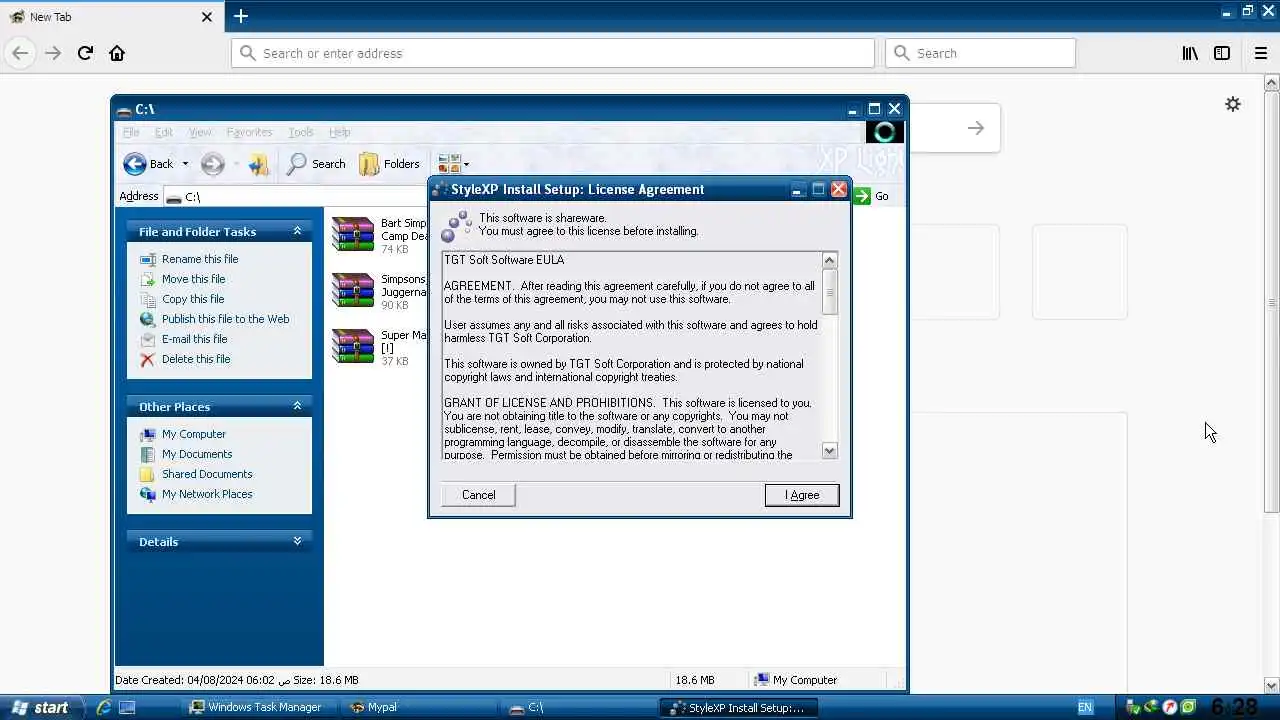This screenshot has width=1280, height=720.
Task: Open My Documents under Other Places
Action: point(197,454)
